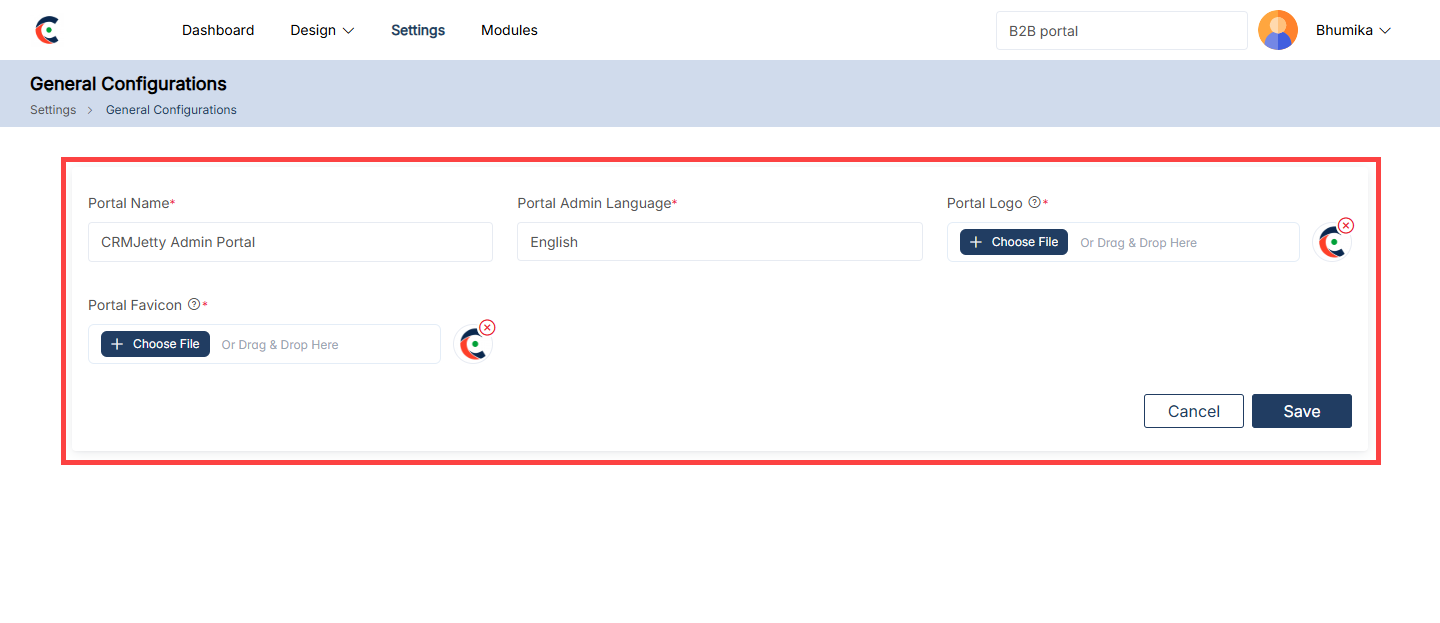Viewport: 1440px width, 623px height.
Task: Expand the Design menu dropdown
Action: [322, 30]
